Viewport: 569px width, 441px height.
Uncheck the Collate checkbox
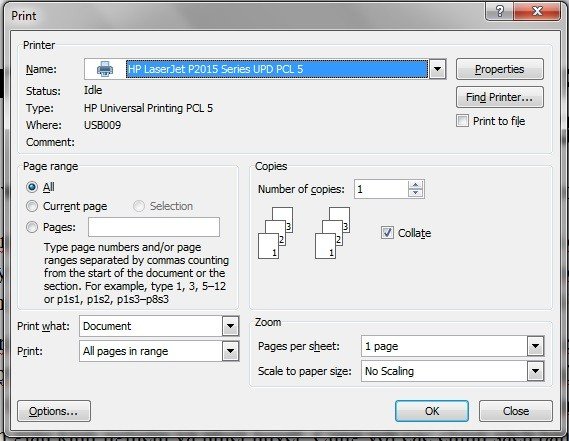(x=387, y=232)
